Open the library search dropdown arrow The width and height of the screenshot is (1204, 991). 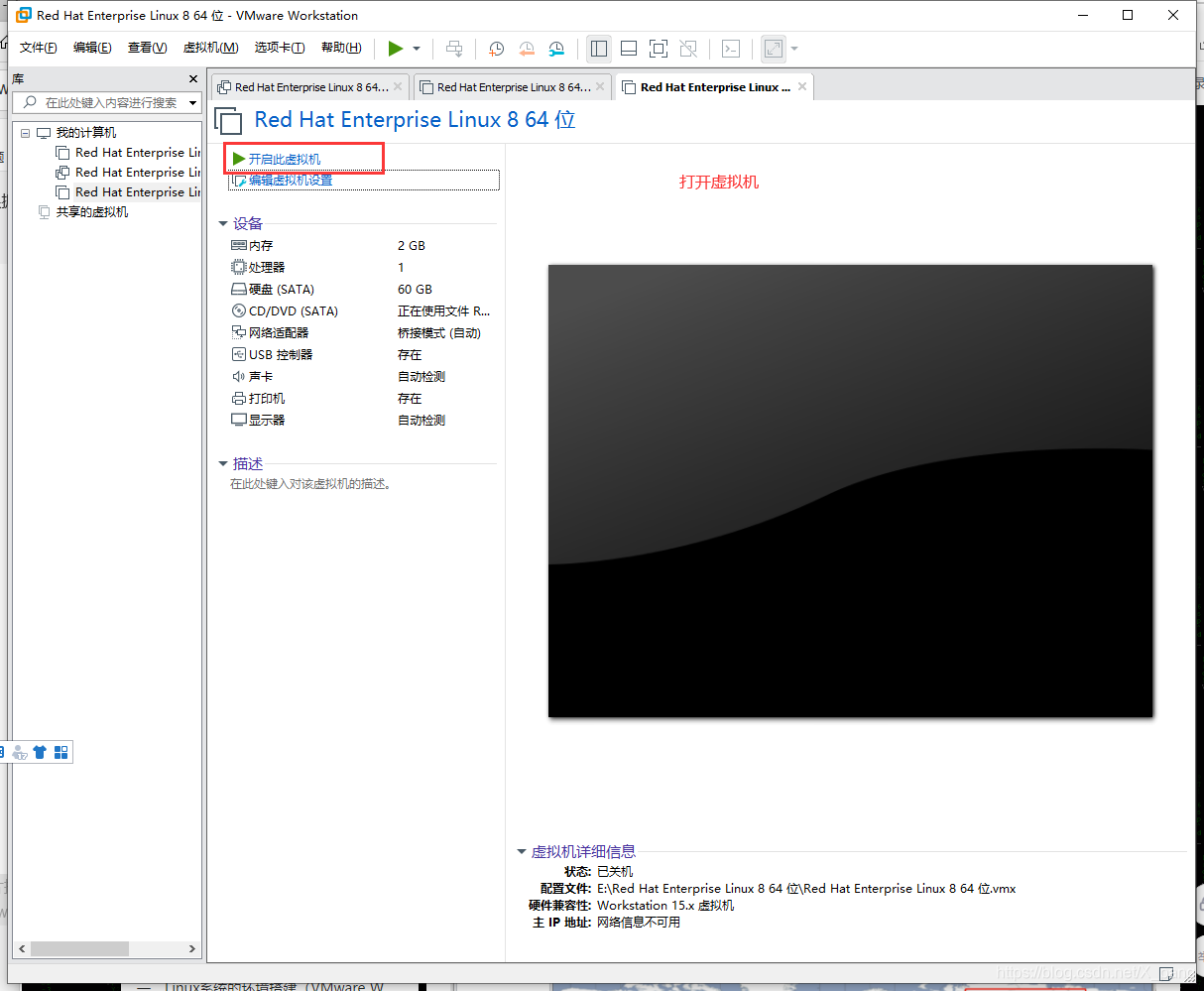point(192,103)
